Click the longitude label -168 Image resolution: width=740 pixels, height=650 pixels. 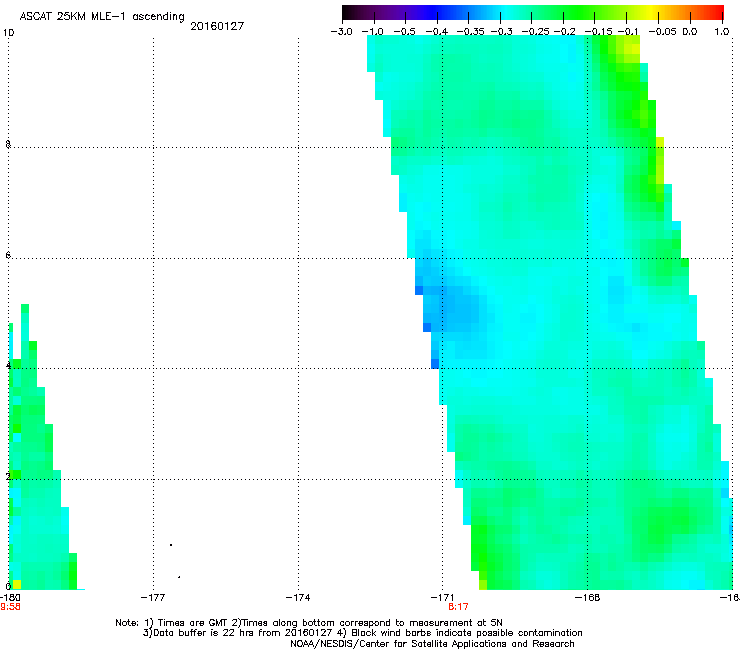588,598
